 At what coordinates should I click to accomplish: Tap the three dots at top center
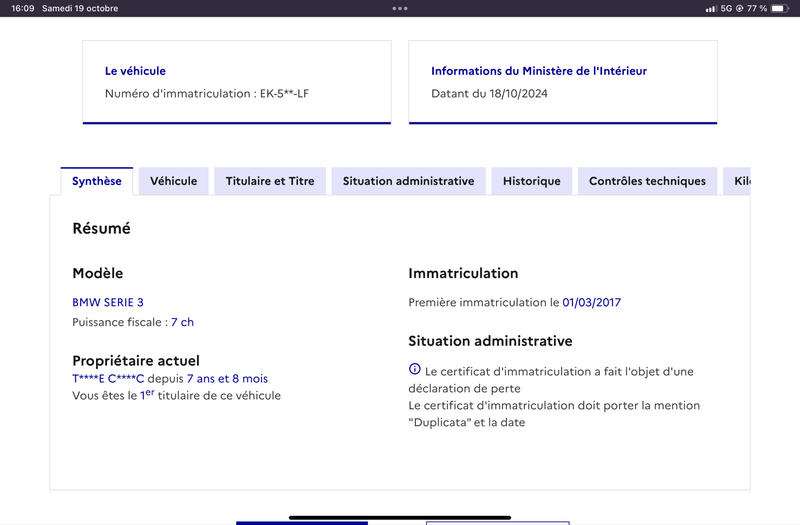coord(400,8)
